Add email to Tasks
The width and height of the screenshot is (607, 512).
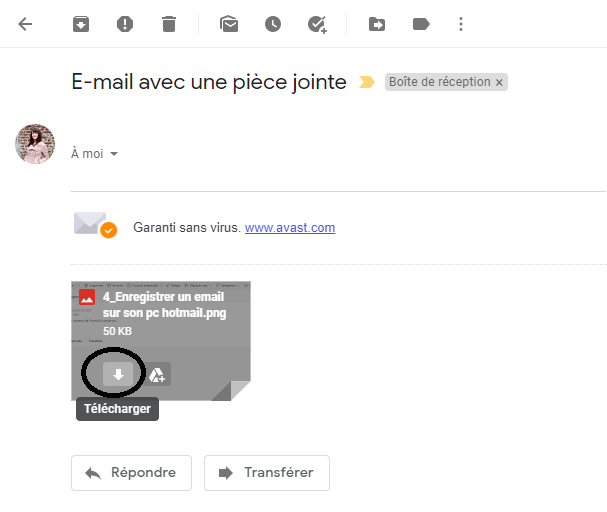[317, 24]
